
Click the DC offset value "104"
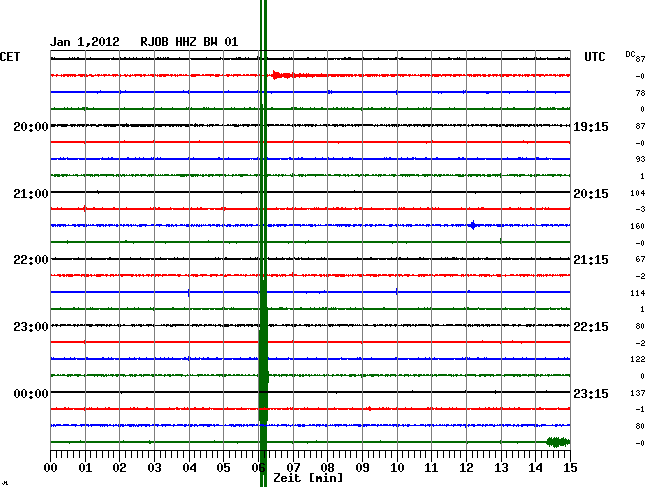point(638,193)
